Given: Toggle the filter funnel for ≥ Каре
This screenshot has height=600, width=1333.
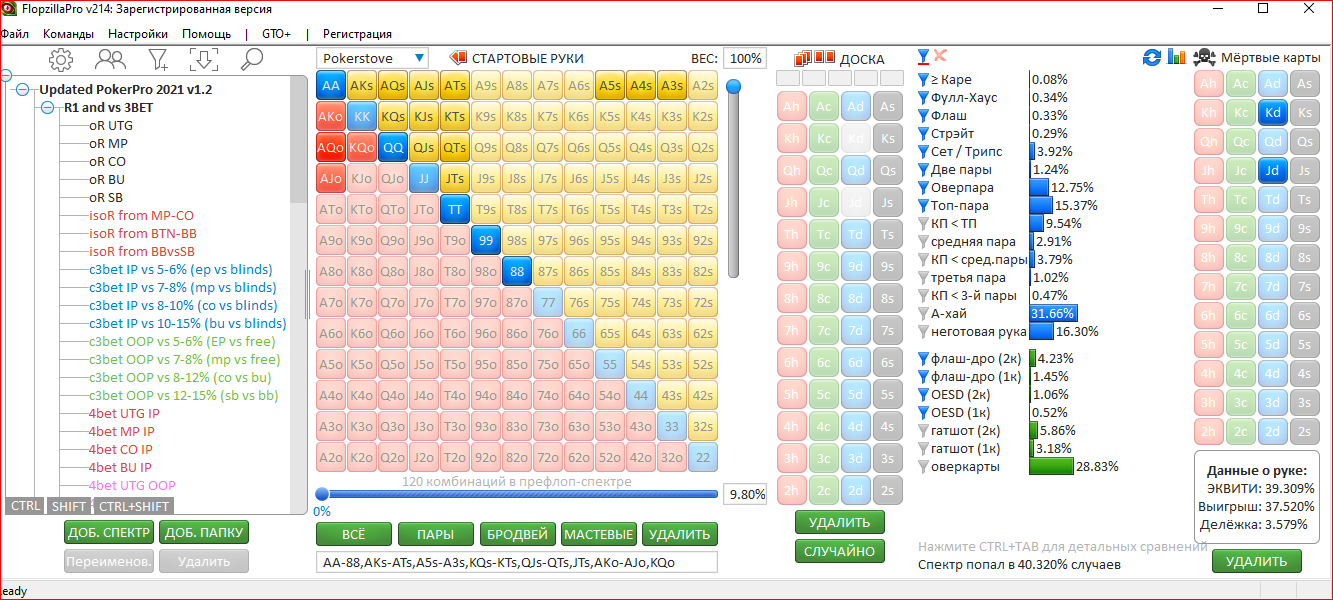Looking at the screenshot, I should [923, 79].
